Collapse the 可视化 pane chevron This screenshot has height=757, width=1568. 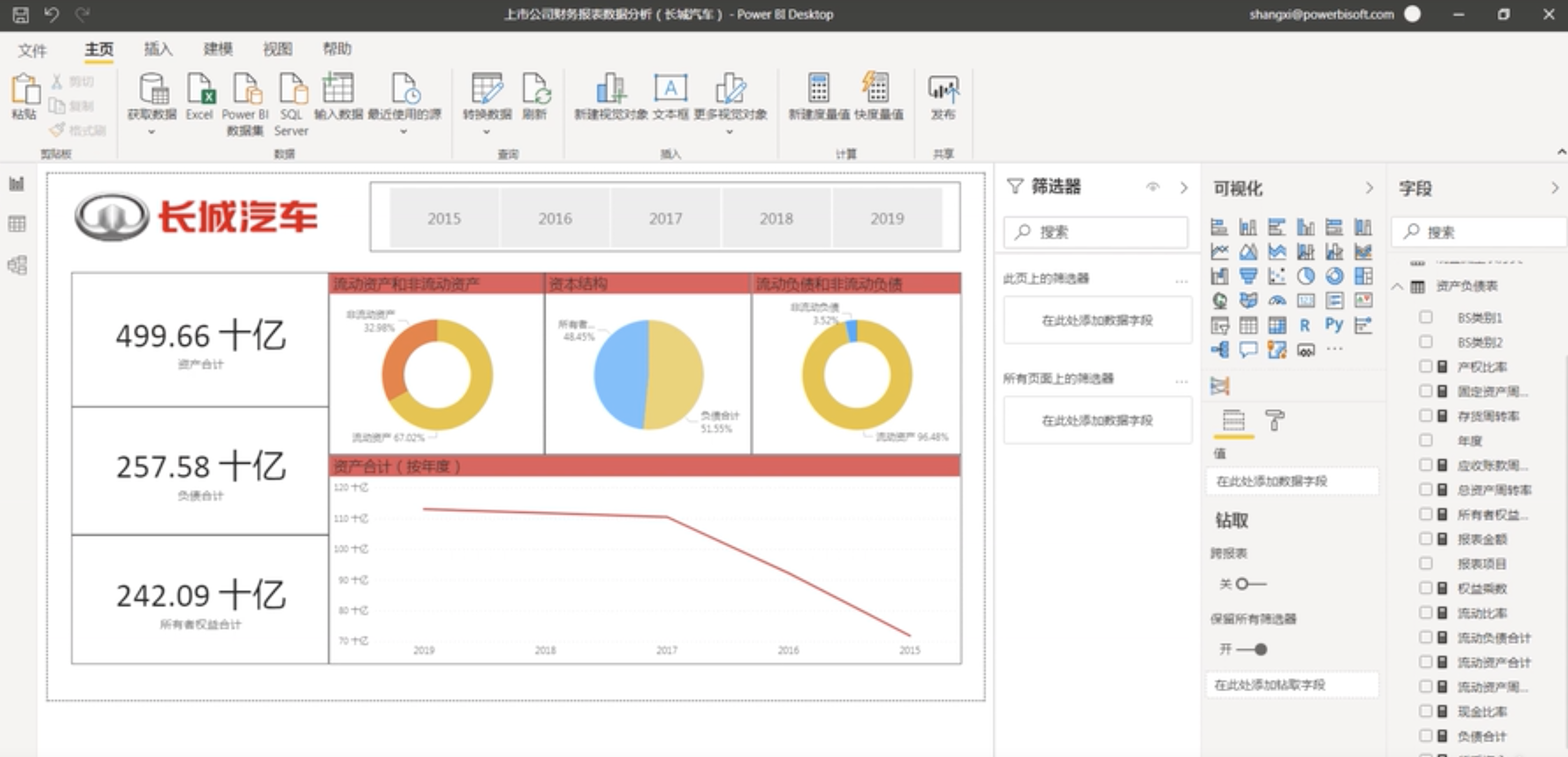pyautogui.click(x=1369, y=188)
